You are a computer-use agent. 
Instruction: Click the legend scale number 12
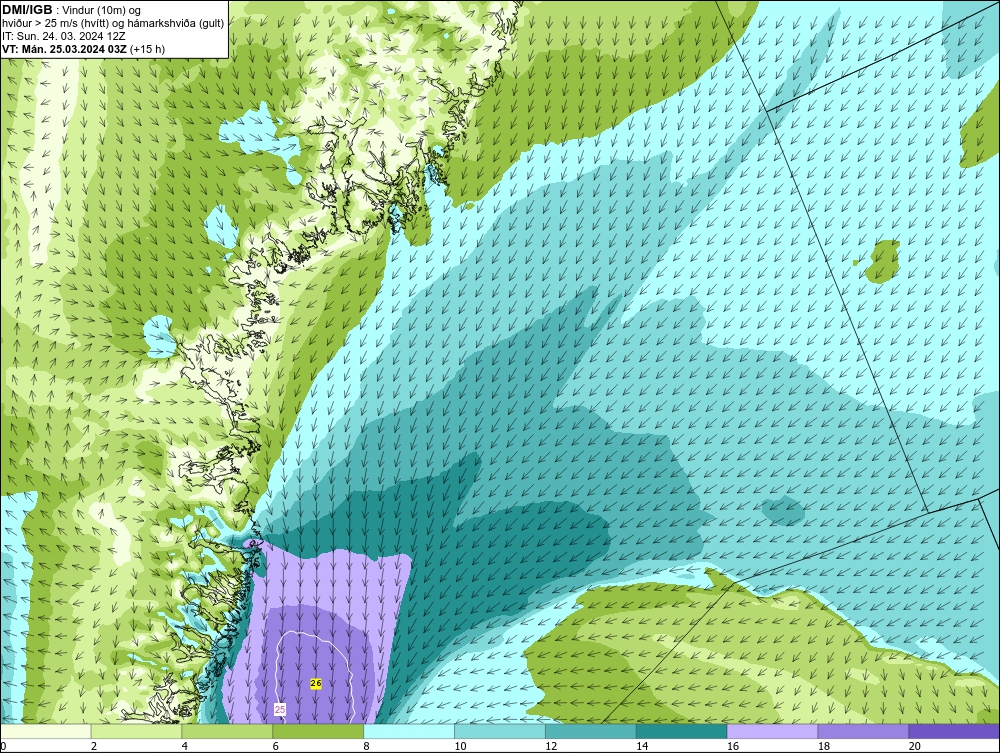tap(551, 746)
